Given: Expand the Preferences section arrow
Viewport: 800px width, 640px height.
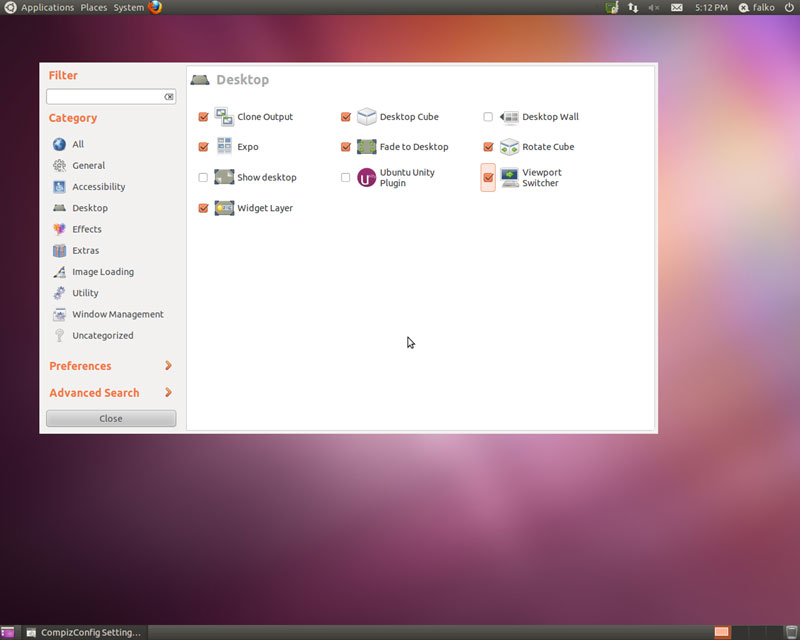Looking at the screenshot, I should click(168, 365).
